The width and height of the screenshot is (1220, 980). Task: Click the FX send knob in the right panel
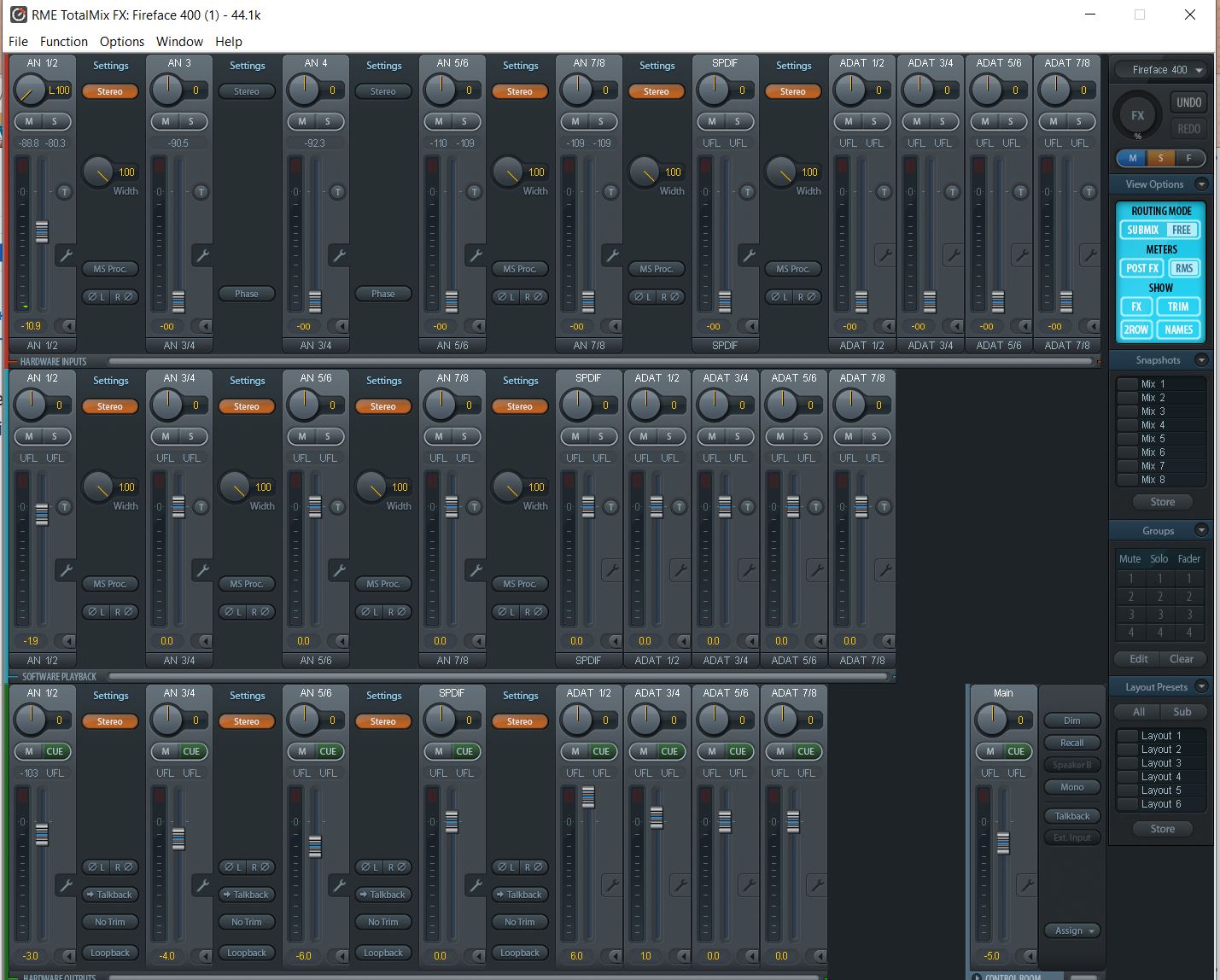[1137, 116]
